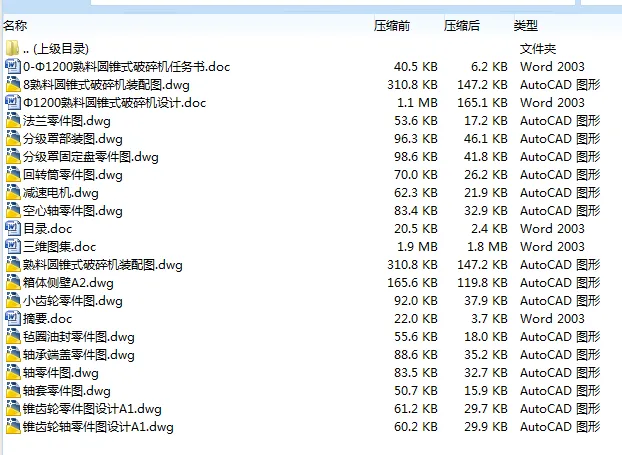Screen dimensions: 622x455
Task: Click the DWG icon for 轴零件图.dwg
Action: click(x=13, y=372)
